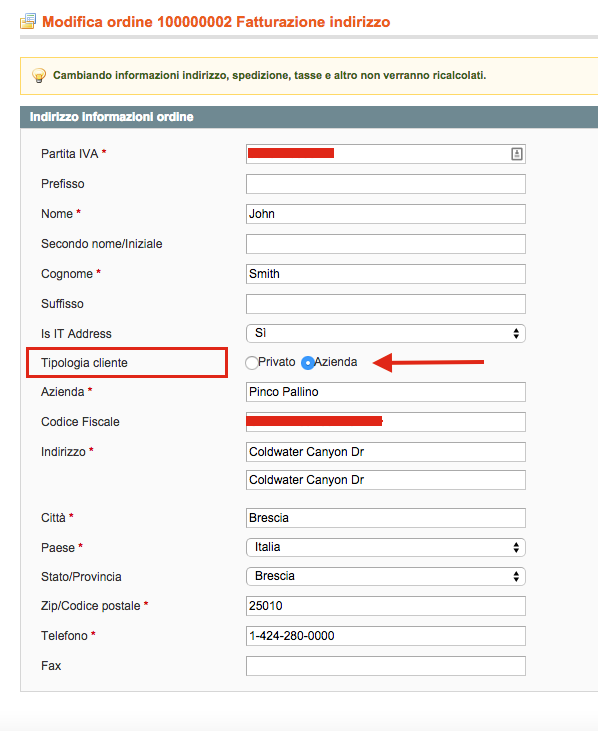Click the Codice Fiscale input field
Viewport: 598px width, 731px height.
pyautogui.click(x=386, y=422)
